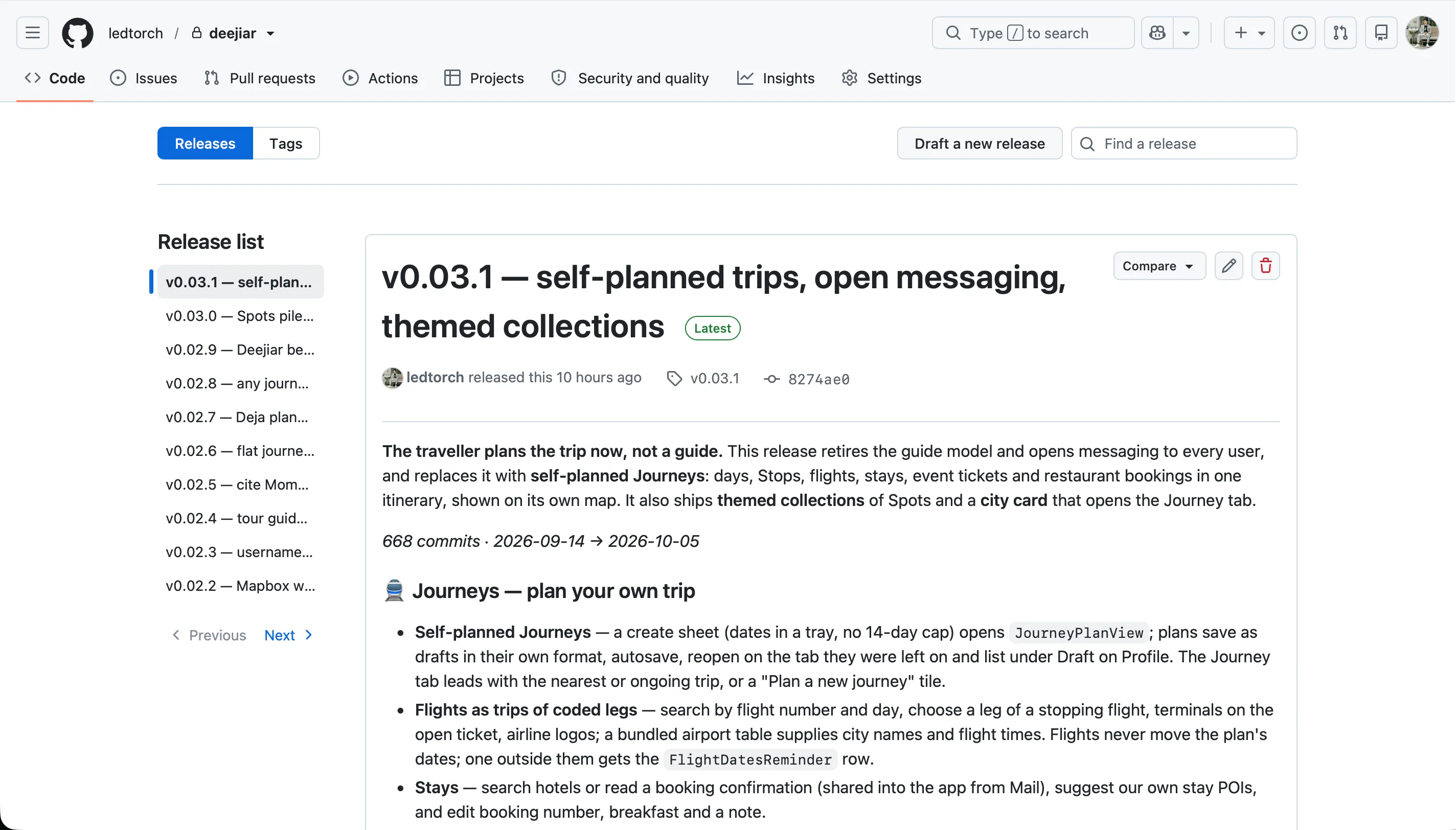The height and width of the screenshot is (830, 1456).
Task: Select v0.02.4 — tour guid... release
Action: (x=241, y=518)
